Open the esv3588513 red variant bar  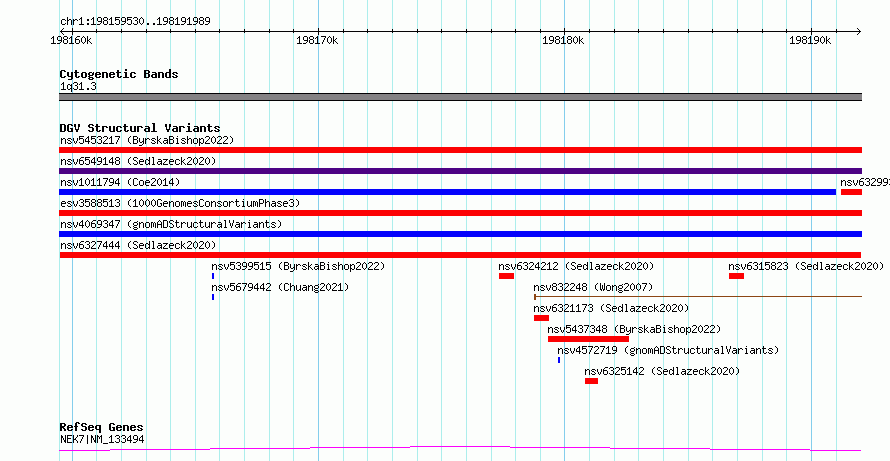(x=460, y=213)
